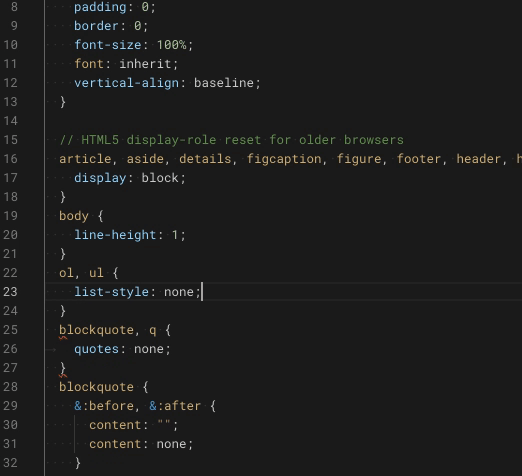Click the HTML5 display-role reset comment
522x476 pixels.
(x=232, y=140)
